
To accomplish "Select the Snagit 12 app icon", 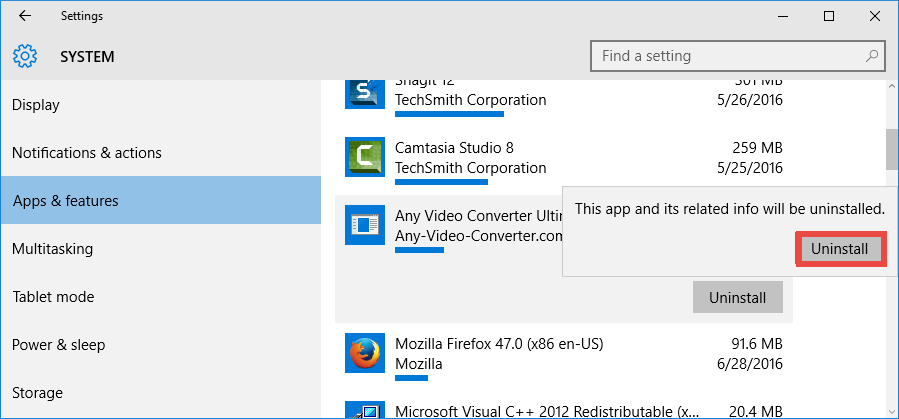I will pyautogui.click(x=365, y=94).
